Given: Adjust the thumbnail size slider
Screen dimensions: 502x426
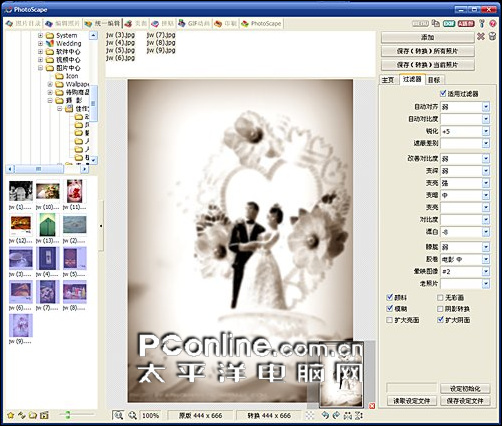Looking at the screenshot, I should tap(68, 415).
